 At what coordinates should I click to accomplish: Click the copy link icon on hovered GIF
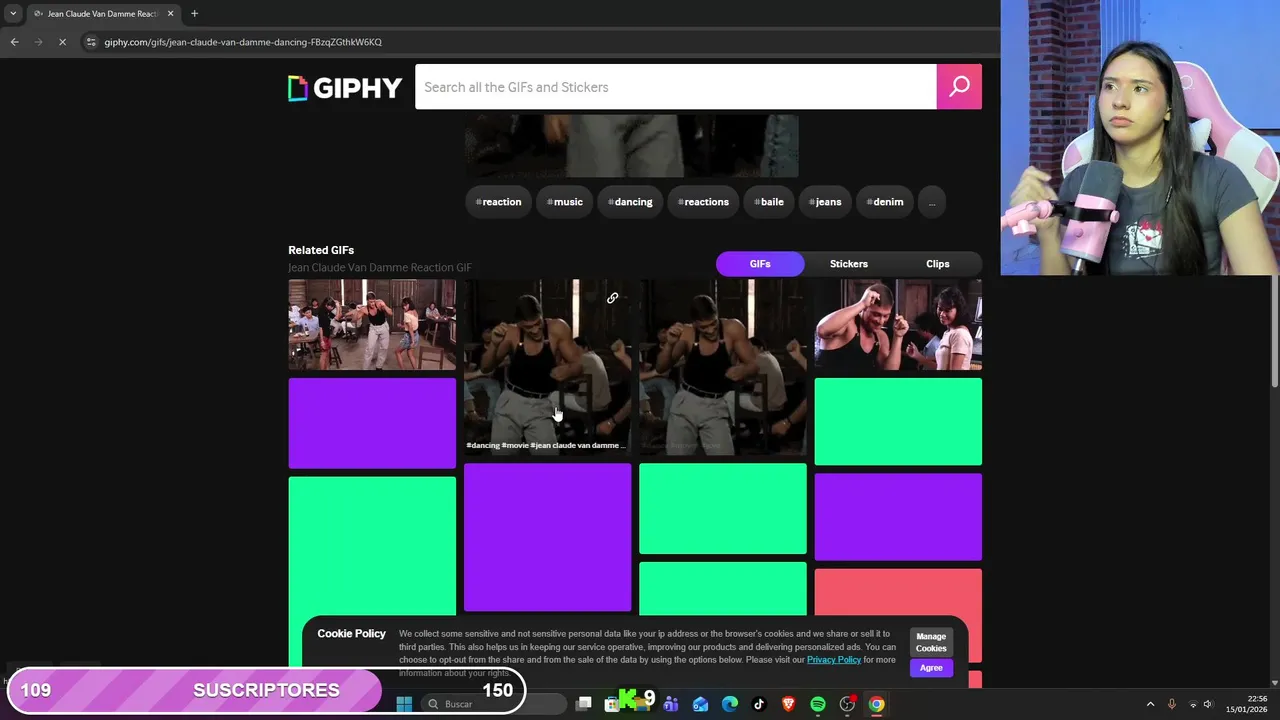click(x=613, y=298)
